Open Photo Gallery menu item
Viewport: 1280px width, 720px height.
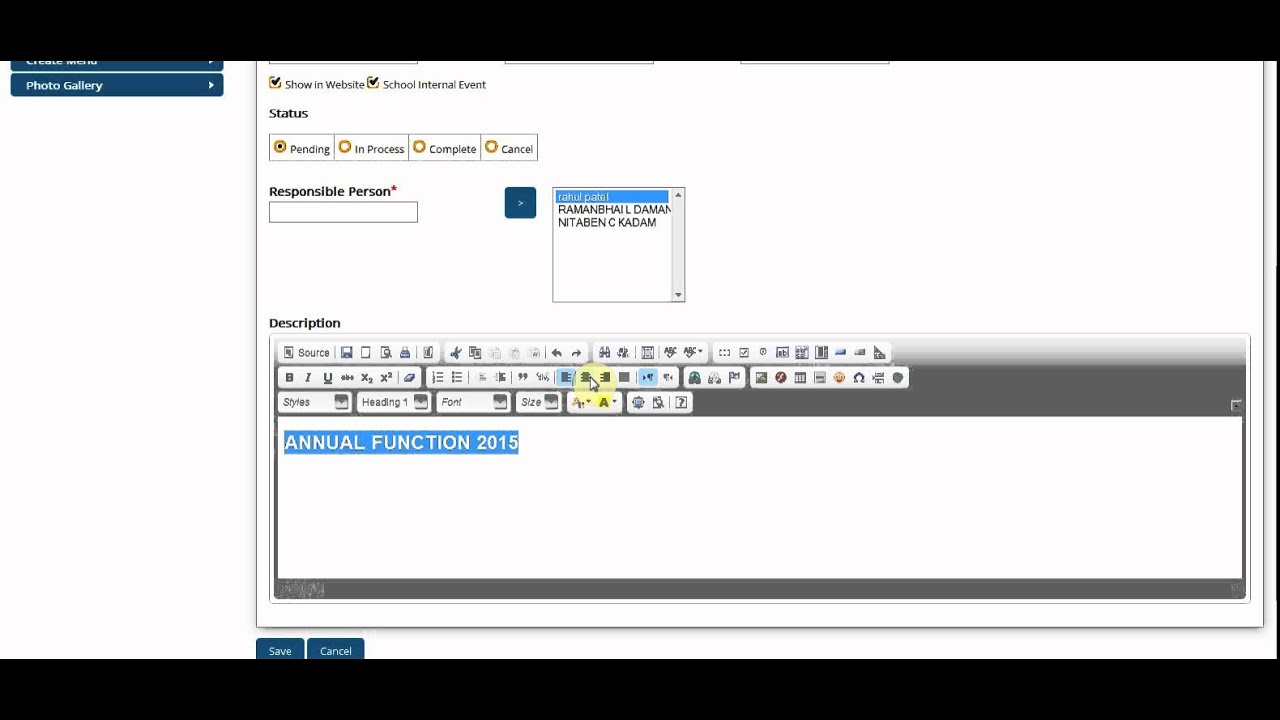coord(117,85)
